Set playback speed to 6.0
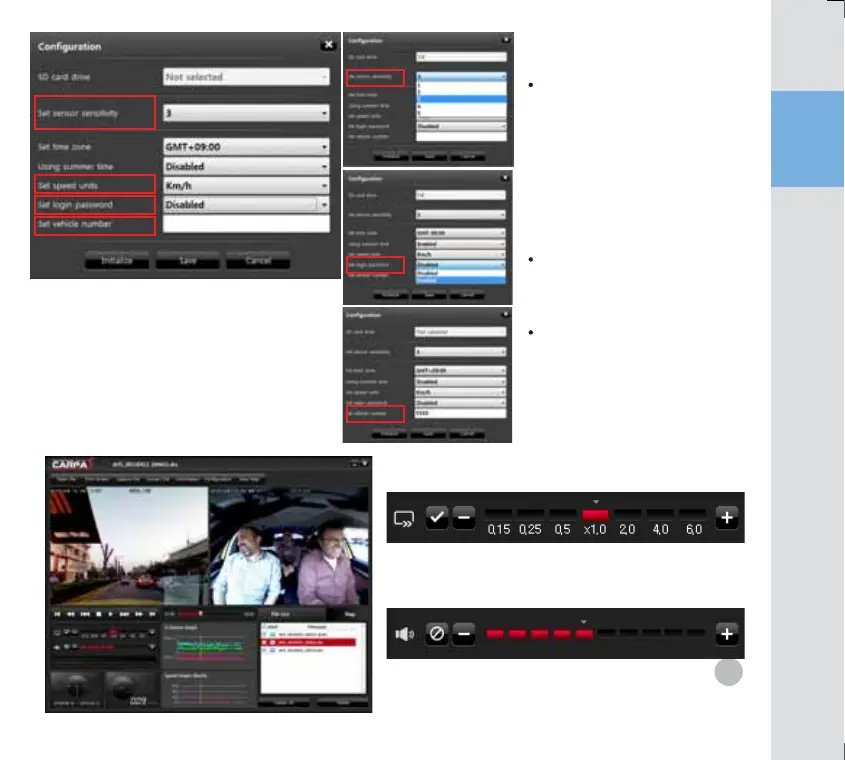 [693, 522]
